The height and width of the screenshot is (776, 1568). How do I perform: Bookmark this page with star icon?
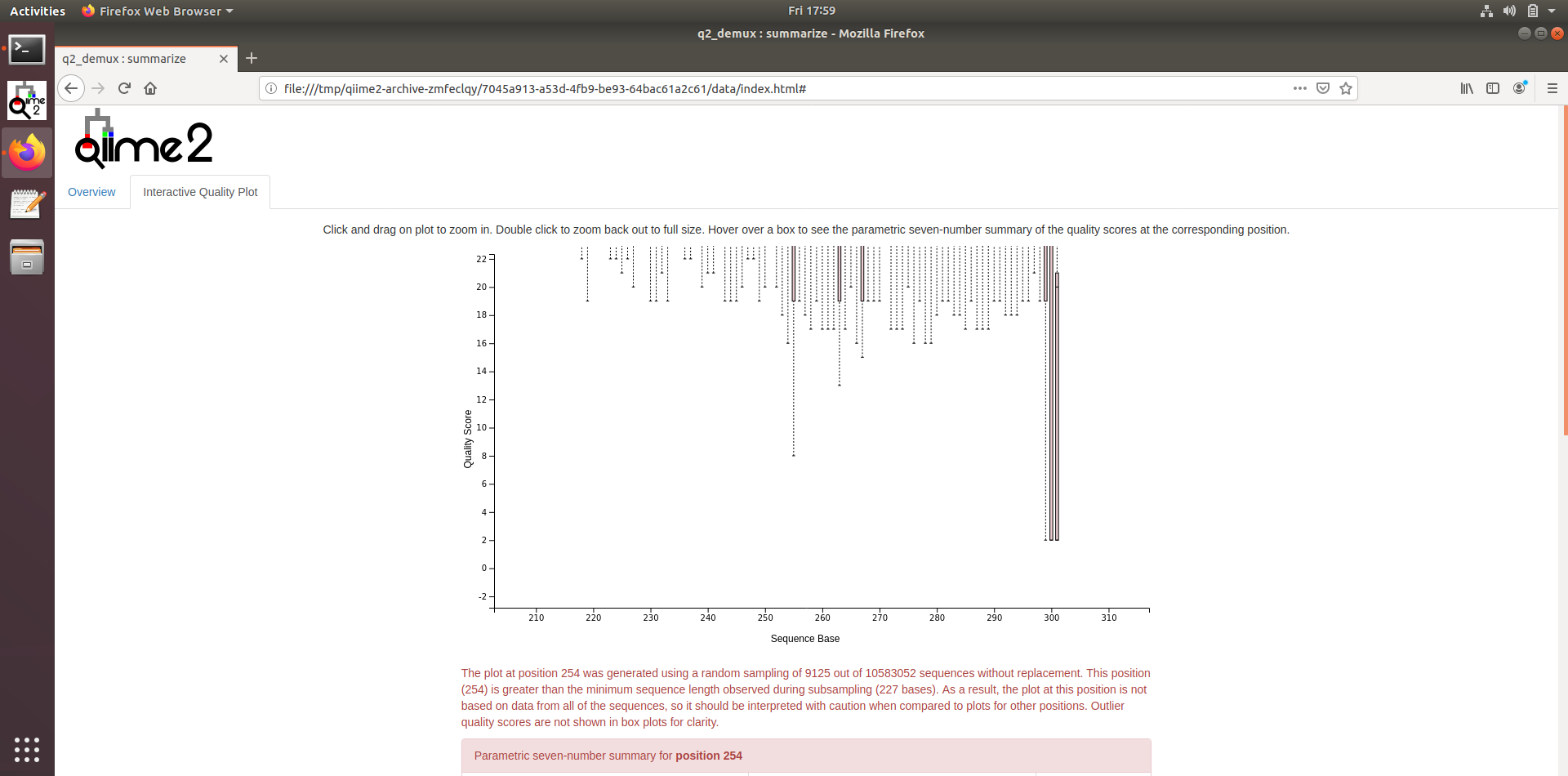click(x=1346, y=88)
